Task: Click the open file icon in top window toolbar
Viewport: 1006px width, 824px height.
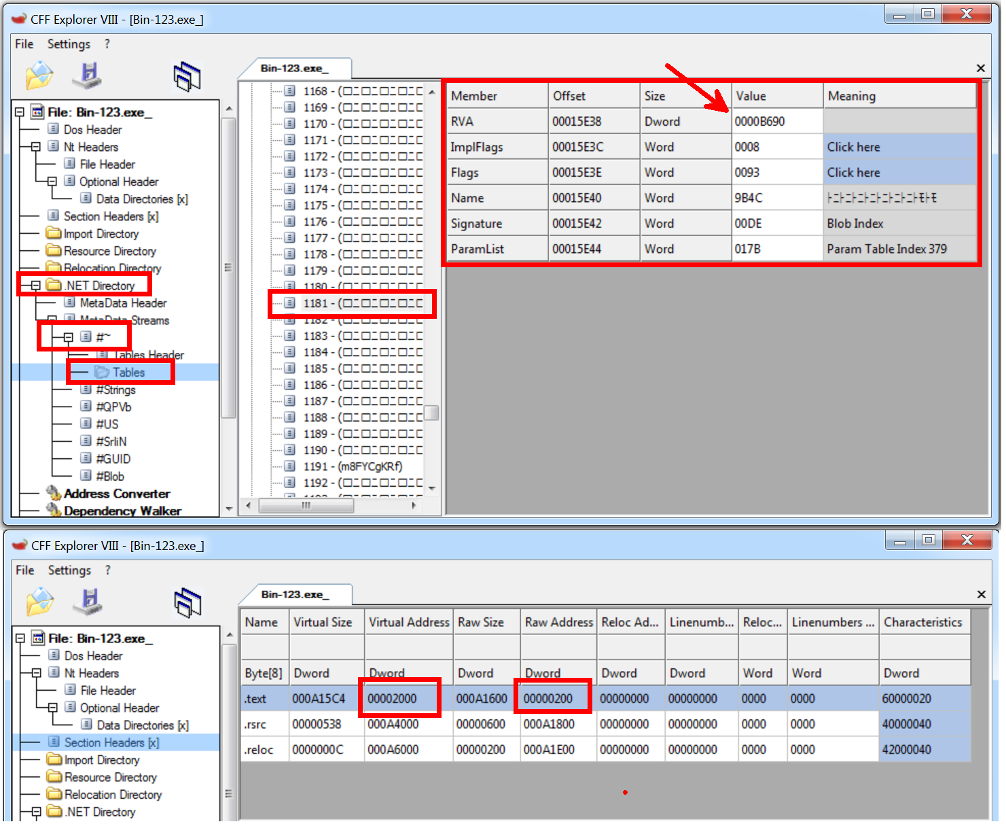Action: pos(39,76)
